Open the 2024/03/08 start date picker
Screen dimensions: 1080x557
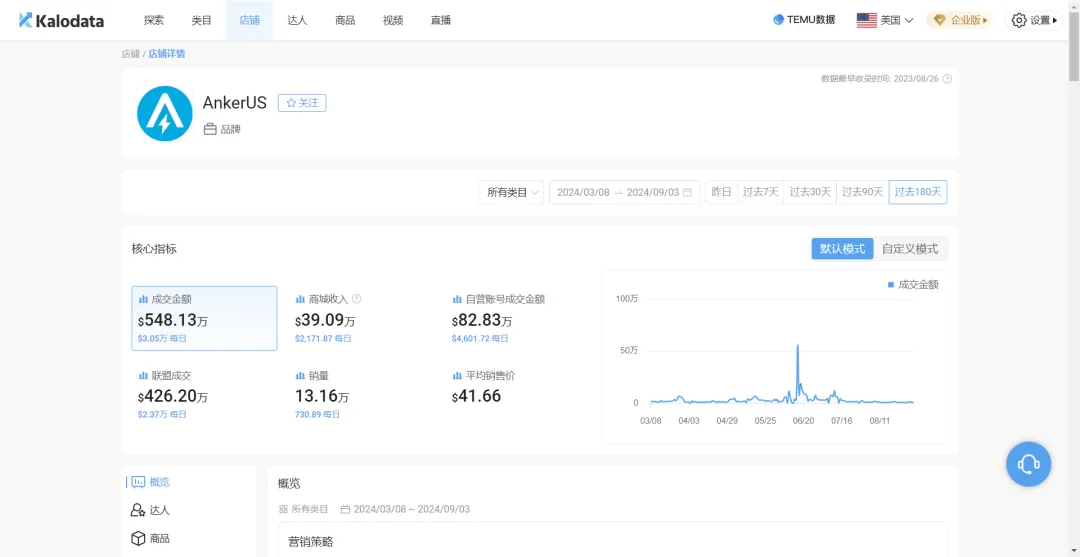[583, 193]
